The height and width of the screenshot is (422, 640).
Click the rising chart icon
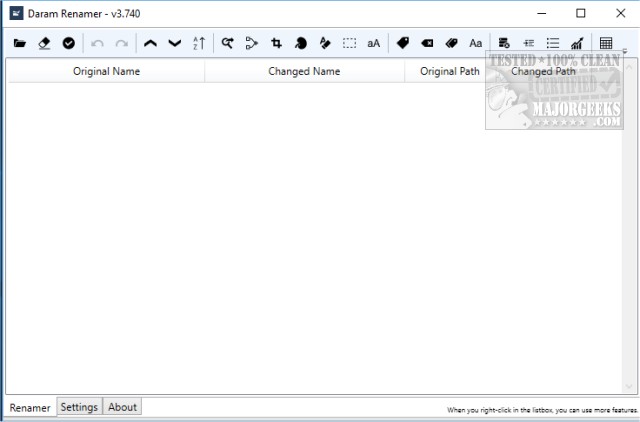(x=577, y=43)
